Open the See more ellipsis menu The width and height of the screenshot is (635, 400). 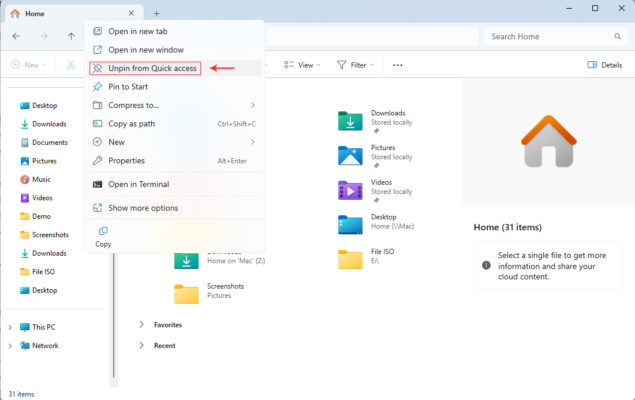(x=398, y=65)
